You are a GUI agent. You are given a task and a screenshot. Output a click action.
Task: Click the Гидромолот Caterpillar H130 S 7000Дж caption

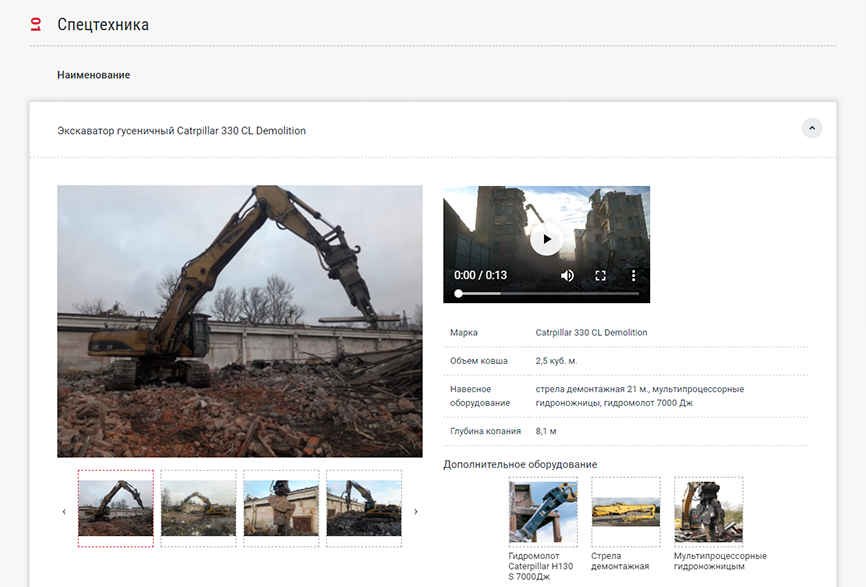pos(541,566)
